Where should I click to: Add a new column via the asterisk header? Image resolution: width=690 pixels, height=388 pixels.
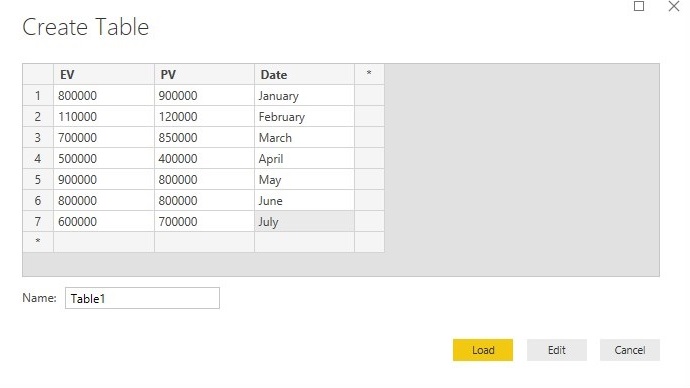[x=369, y=74]
